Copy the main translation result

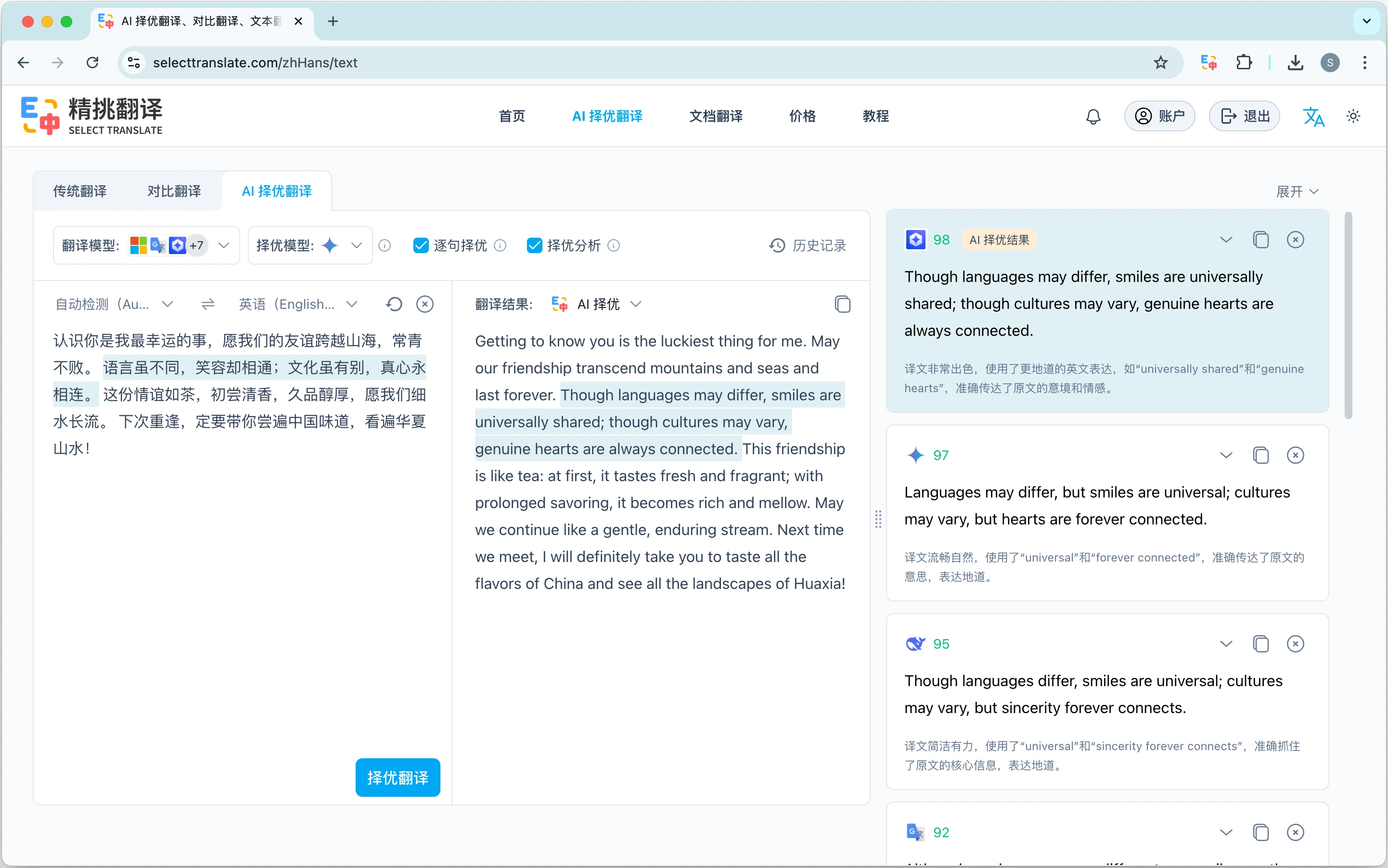[x=842, y=304]
